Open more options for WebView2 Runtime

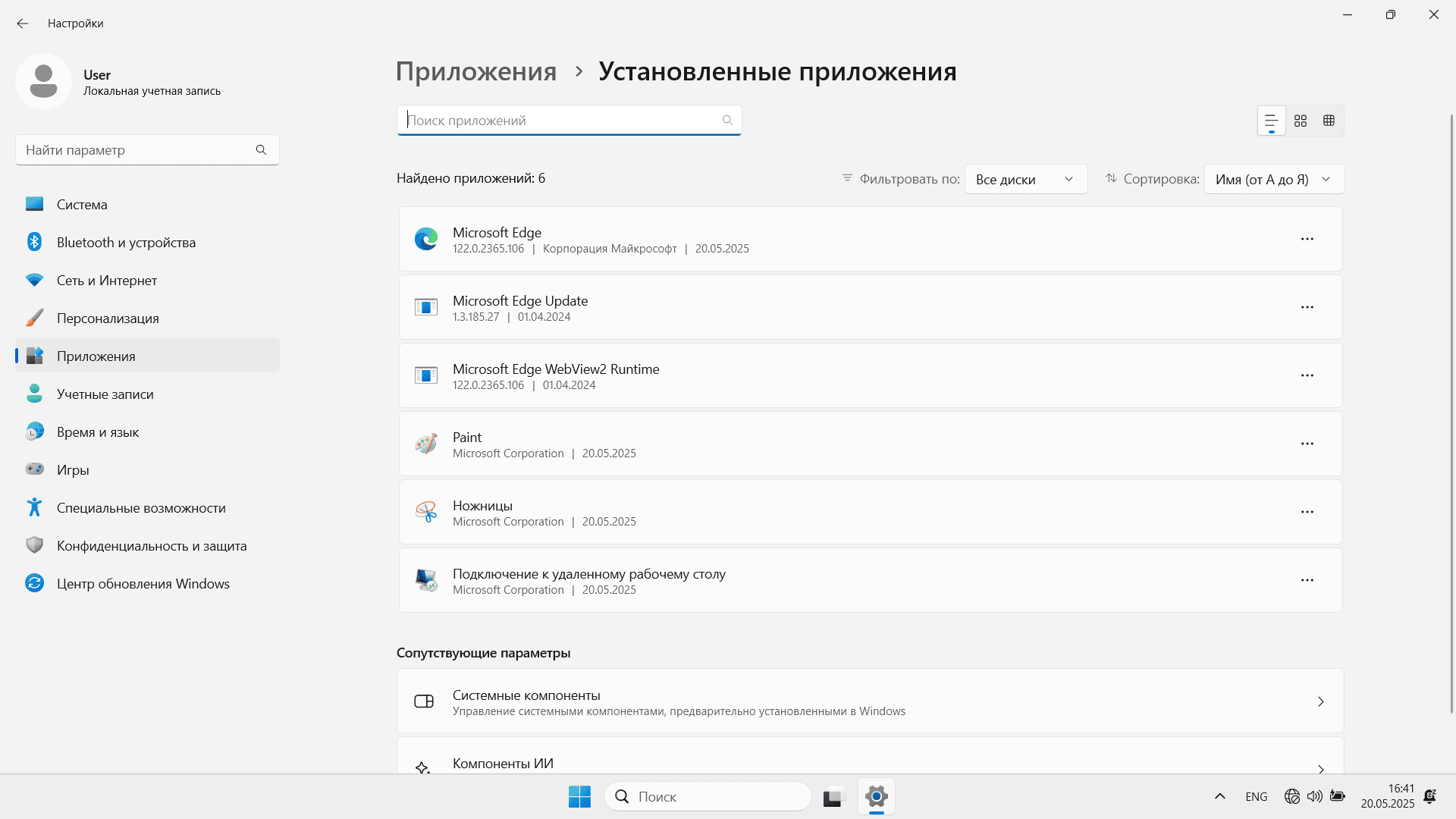pyautogui.click(x=1307, y=375)
